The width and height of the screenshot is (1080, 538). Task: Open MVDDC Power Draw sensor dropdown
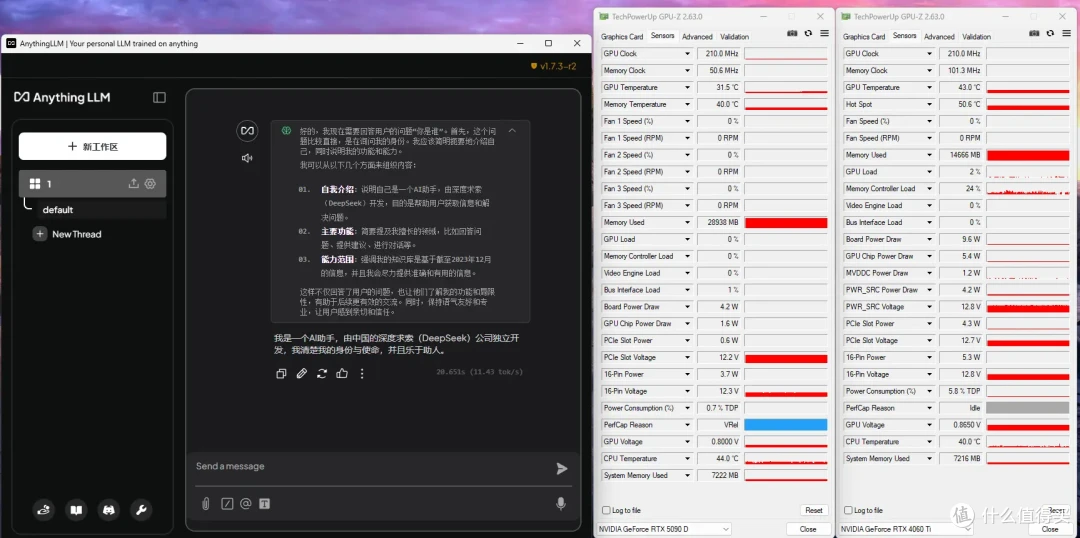click(929, 273)
